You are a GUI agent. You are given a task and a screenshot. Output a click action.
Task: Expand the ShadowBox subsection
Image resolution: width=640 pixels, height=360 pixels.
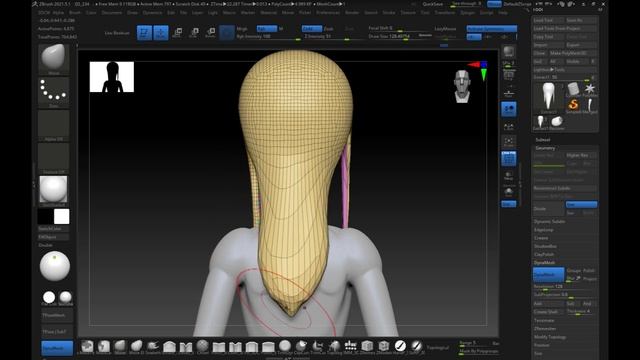click(x=545, y=246)
